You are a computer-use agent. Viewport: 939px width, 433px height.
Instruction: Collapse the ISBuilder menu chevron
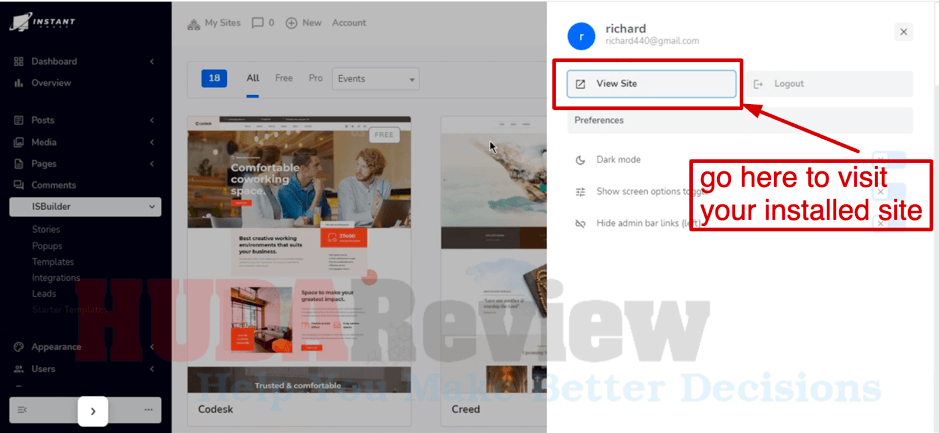pyautogui.click(x=152, y=207)
